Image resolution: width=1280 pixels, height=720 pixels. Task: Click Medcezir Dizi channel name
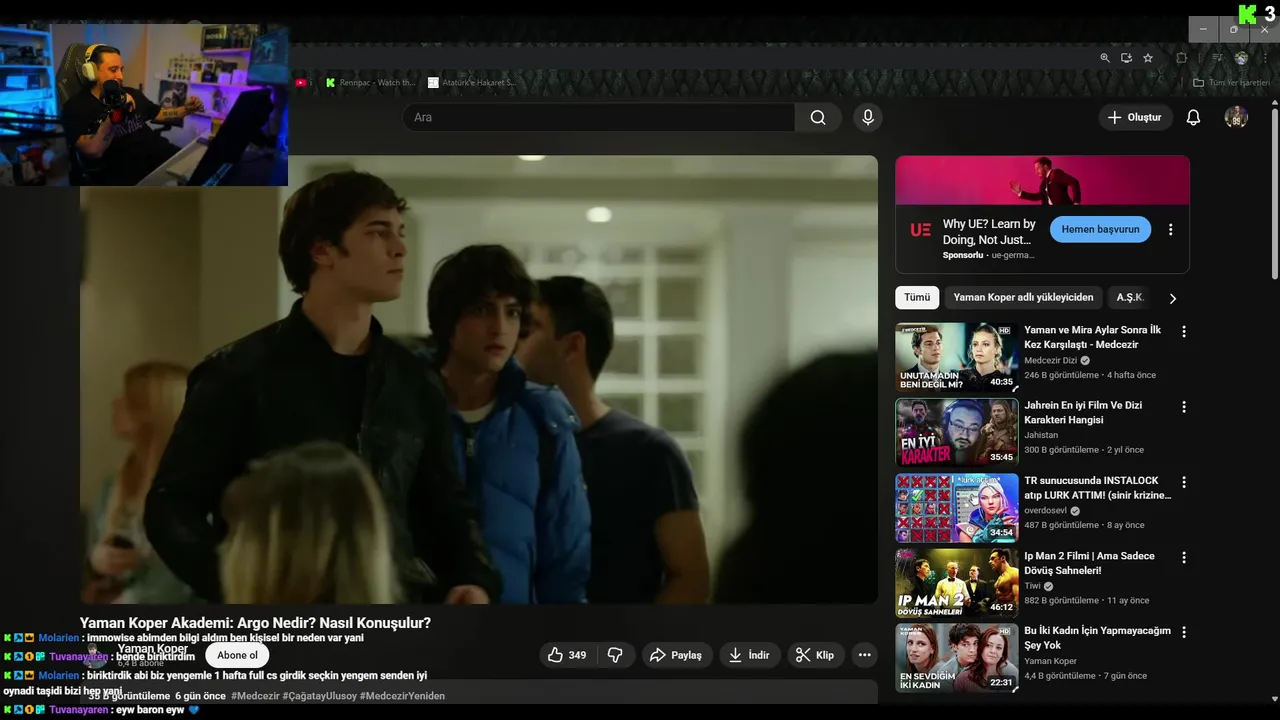(x=1050, y=360)
